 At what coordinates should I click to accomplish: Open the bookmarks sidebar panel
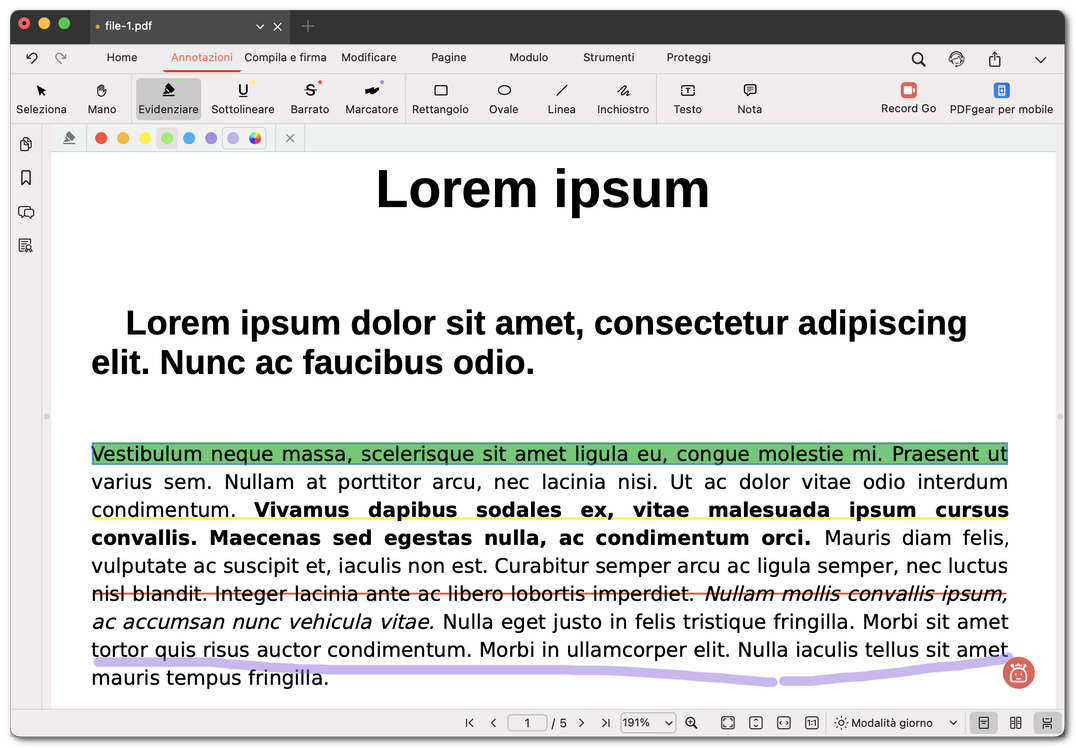pyautogui.click(x=25, y=177)
